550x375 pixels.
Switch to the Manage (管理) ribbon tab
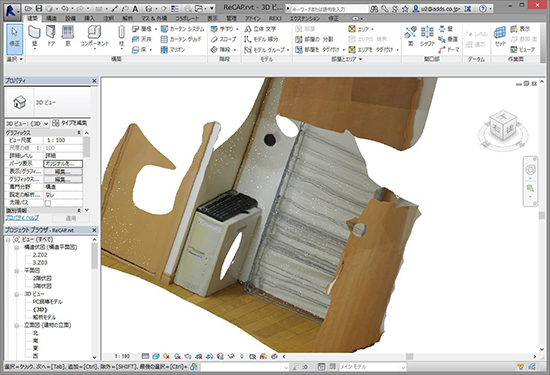(232, 18)
